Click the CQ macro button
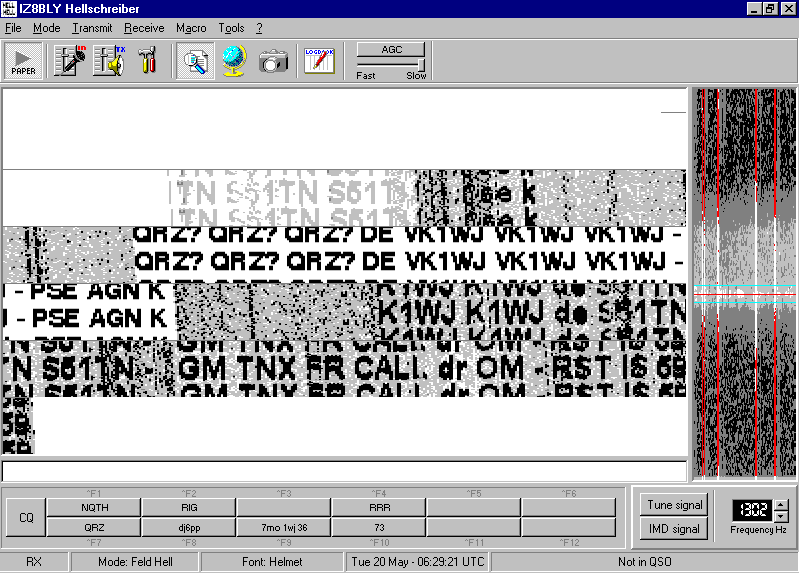799x573 pixels. tap(26, 517)
